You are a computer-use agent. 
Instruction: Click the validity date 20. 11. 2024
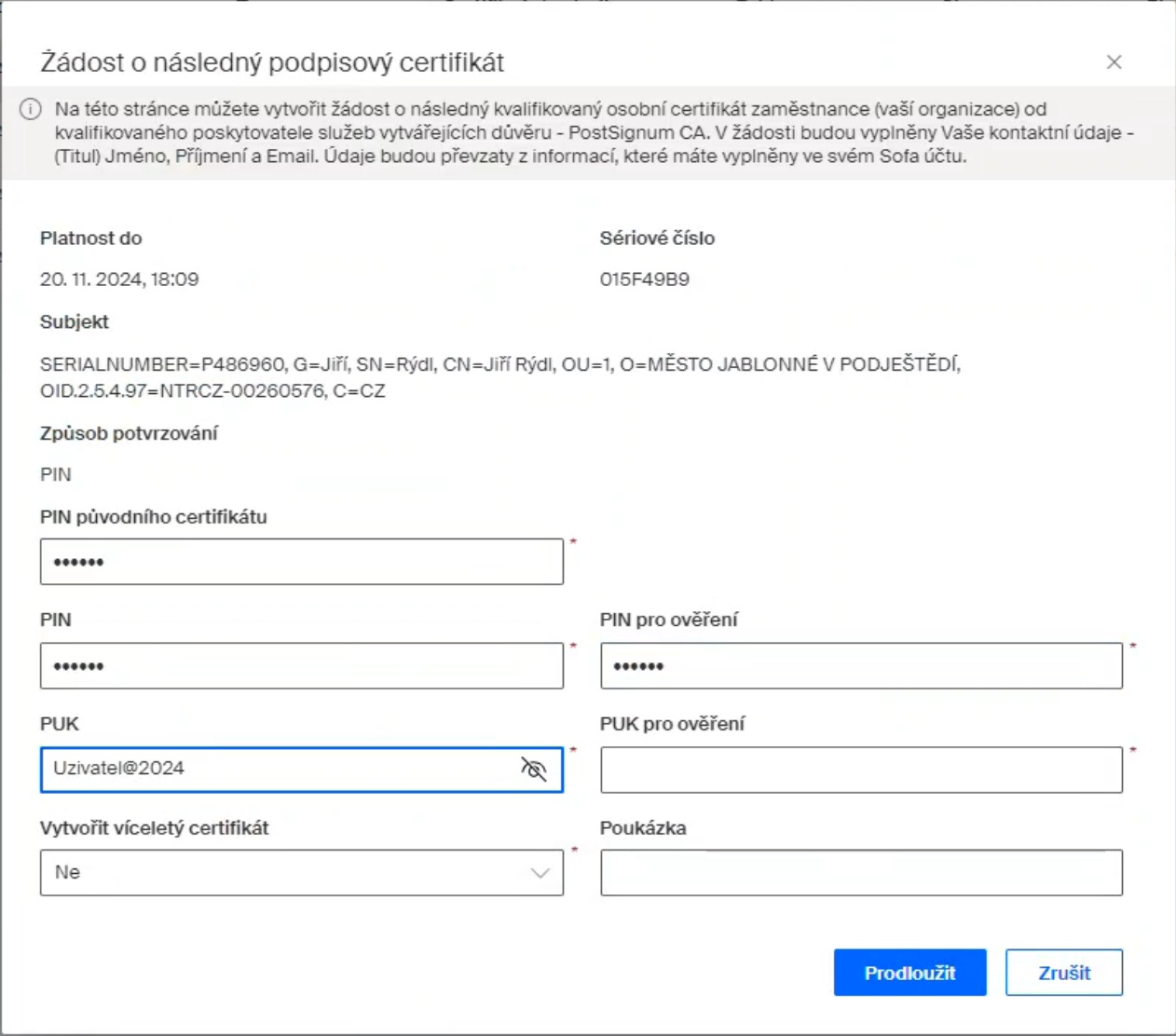119,279
